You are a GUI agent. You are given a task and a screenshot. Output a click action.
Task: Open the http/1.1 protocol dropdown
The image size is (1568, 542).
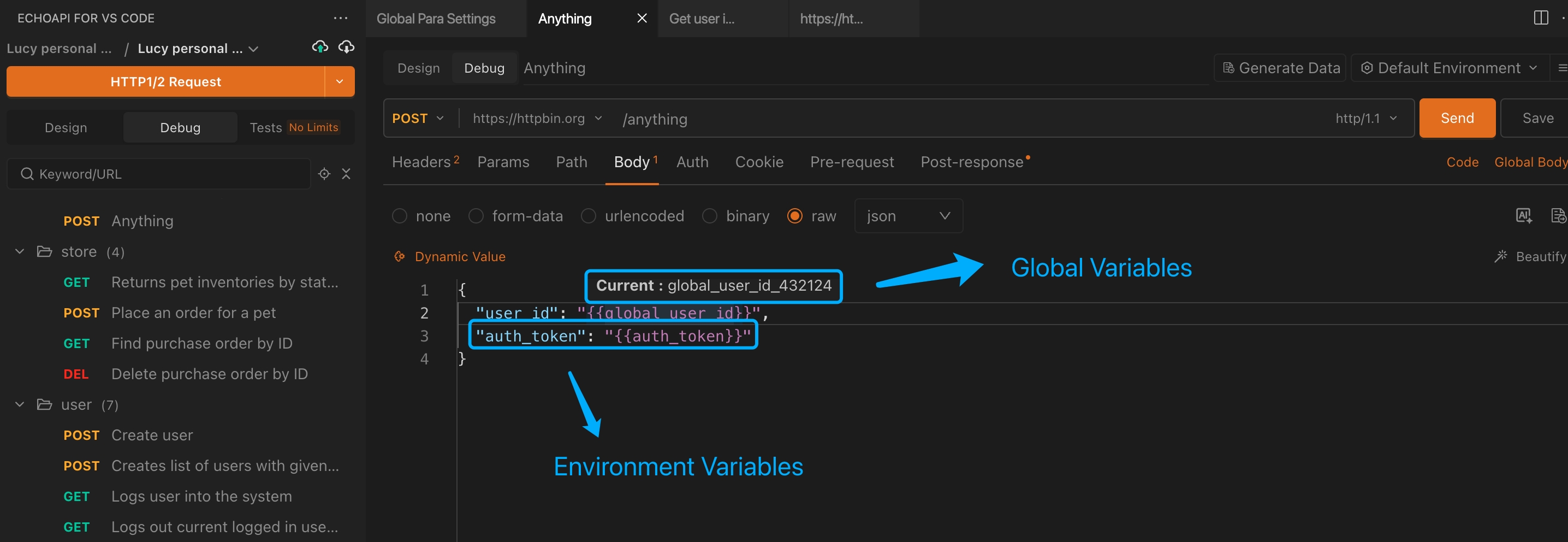(x=1367, y=118)
